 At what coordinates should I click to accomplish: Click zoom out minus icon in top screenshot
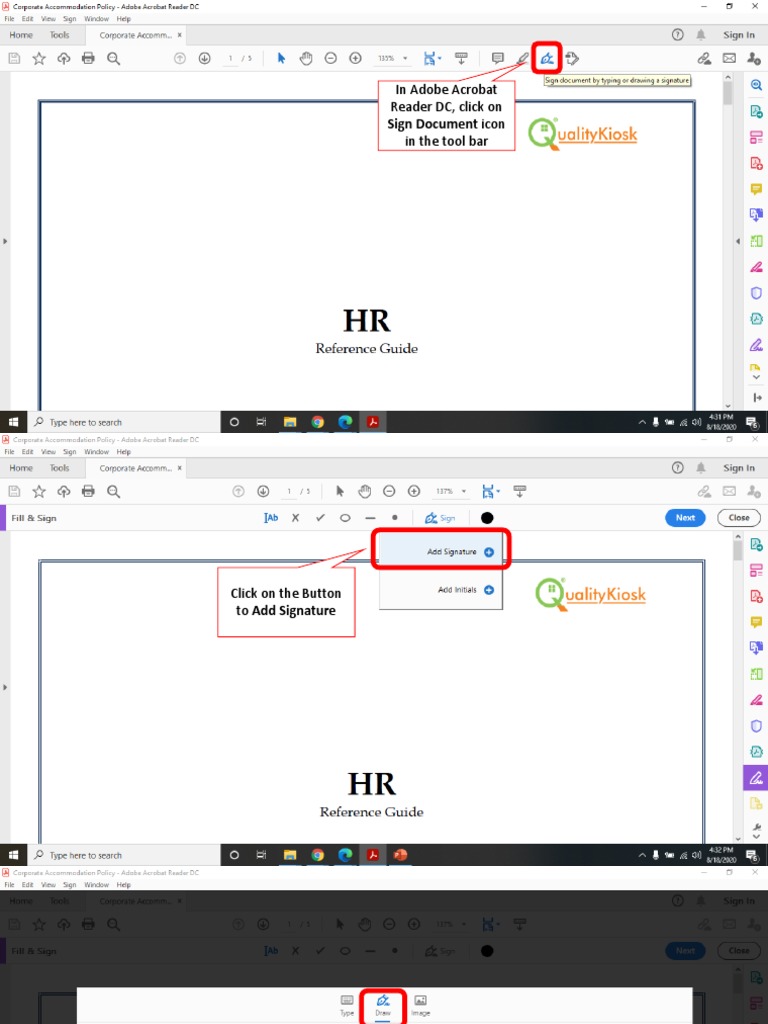click(330, 58)
